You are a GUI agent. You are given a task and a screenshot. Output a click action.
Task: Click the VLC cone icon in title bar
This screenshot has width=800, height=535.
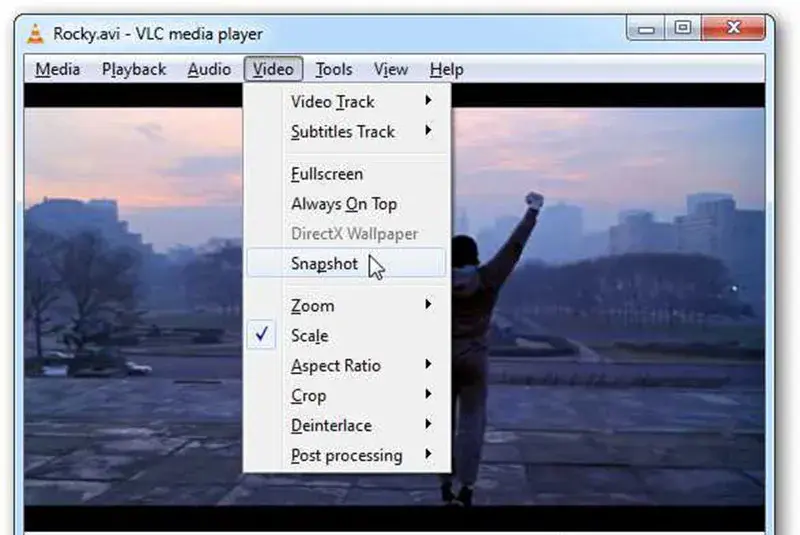pyautogui.click(x=35, y=34)
